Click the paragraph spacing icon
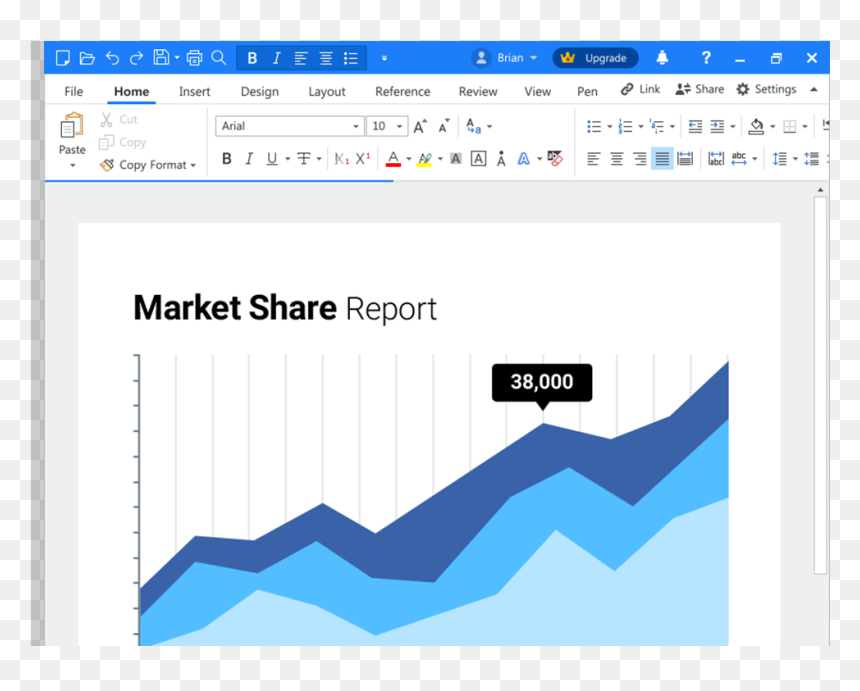The image size is (860, 691). coord(811,159)
